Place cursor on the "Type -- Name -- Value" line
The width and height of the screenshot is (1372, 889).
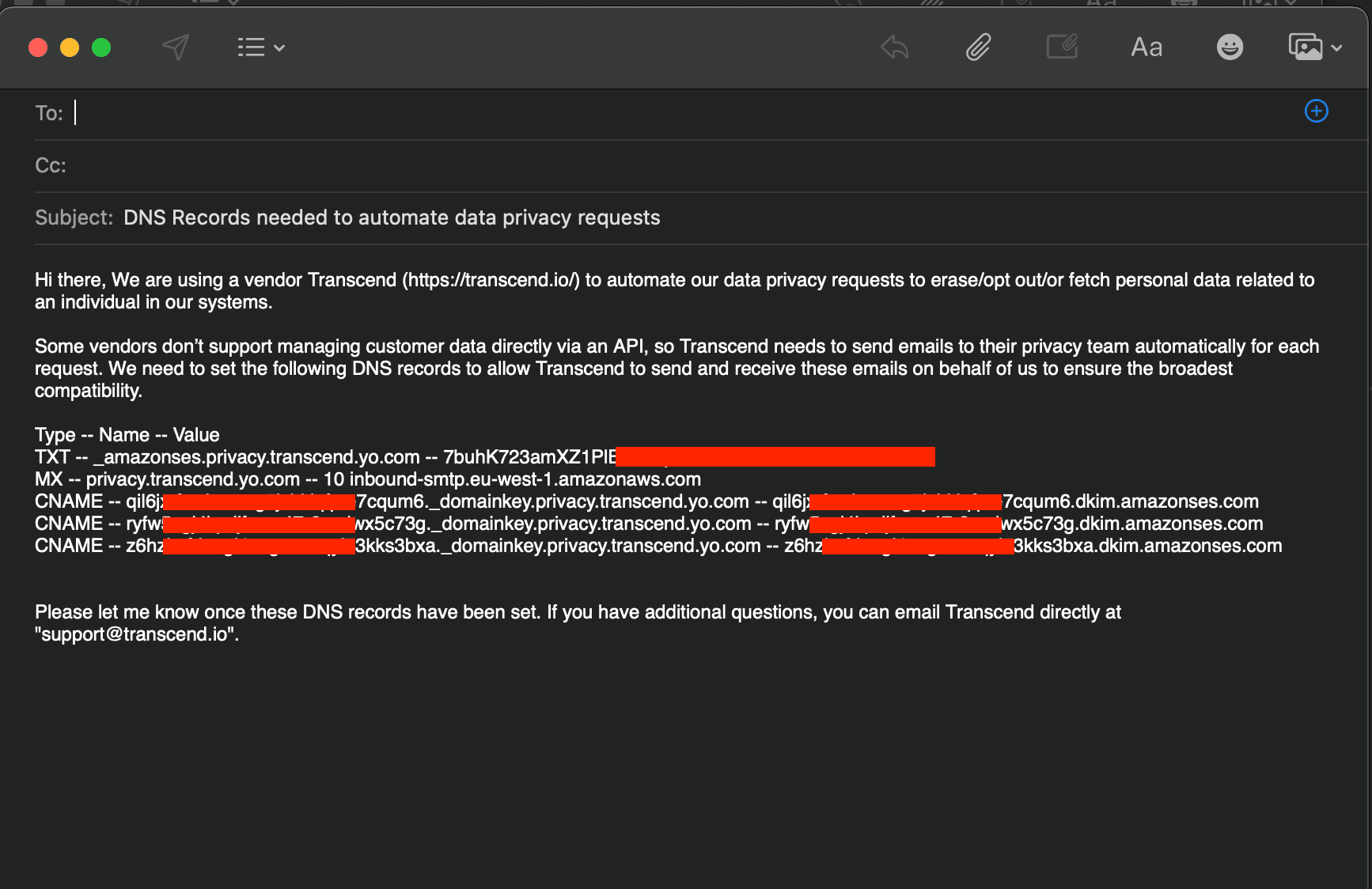[127, 435]
